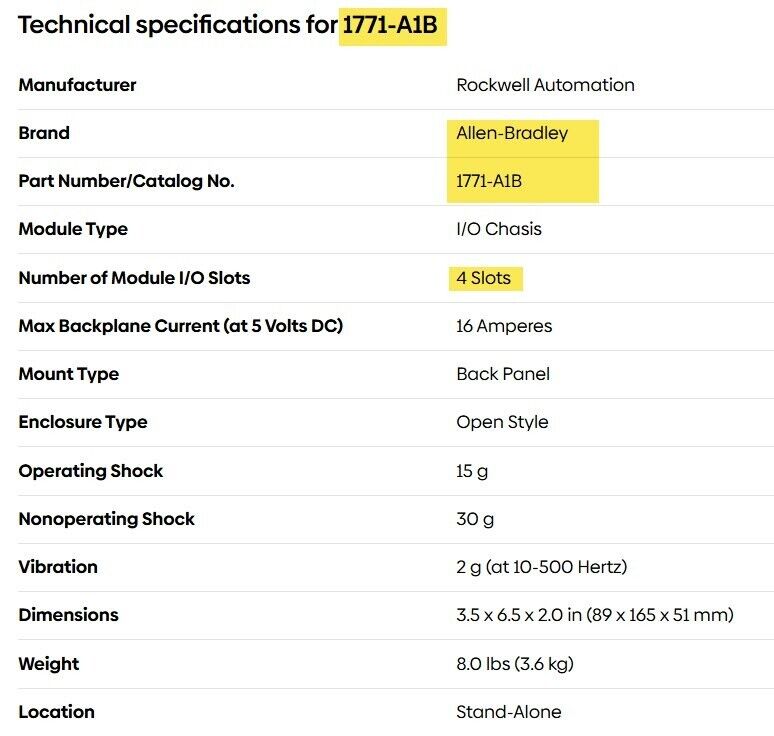Screen dimensions: 774x736
Task: Select the 2 g vibration value
Action: tap(541, 567)
